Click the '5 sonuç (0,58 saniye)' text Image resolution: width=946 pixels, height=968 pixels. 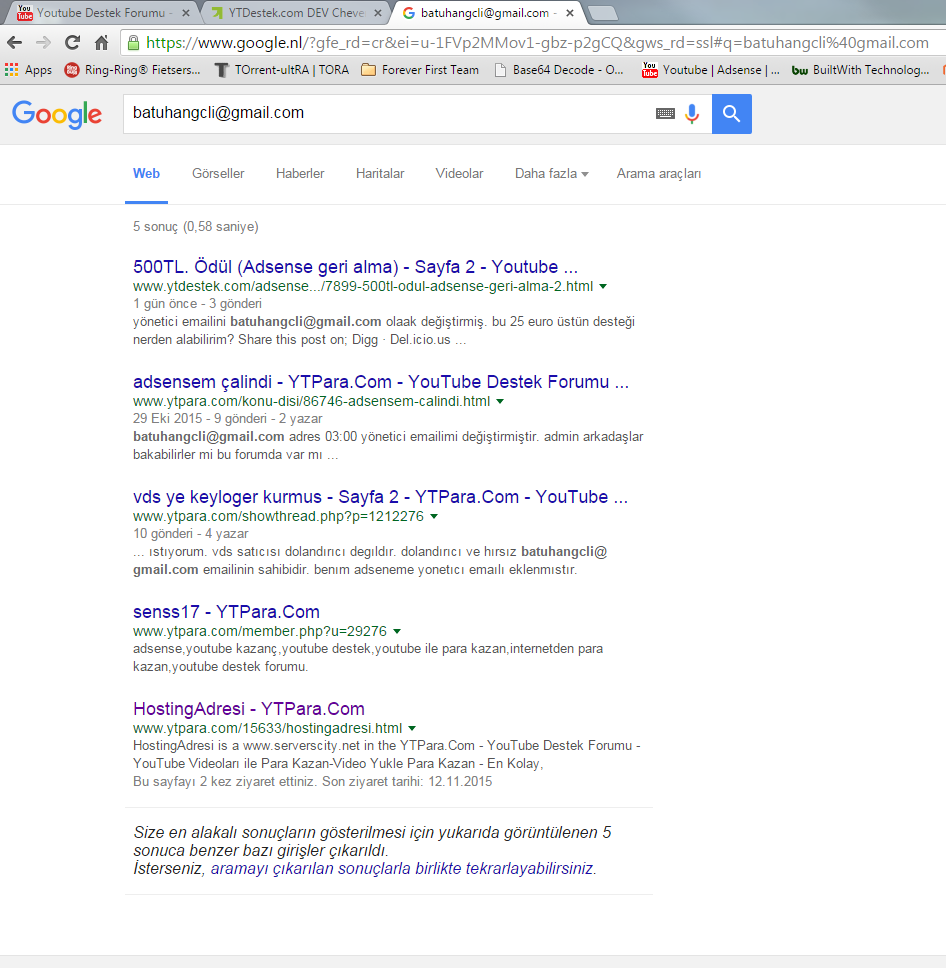(x=196, y=227)
